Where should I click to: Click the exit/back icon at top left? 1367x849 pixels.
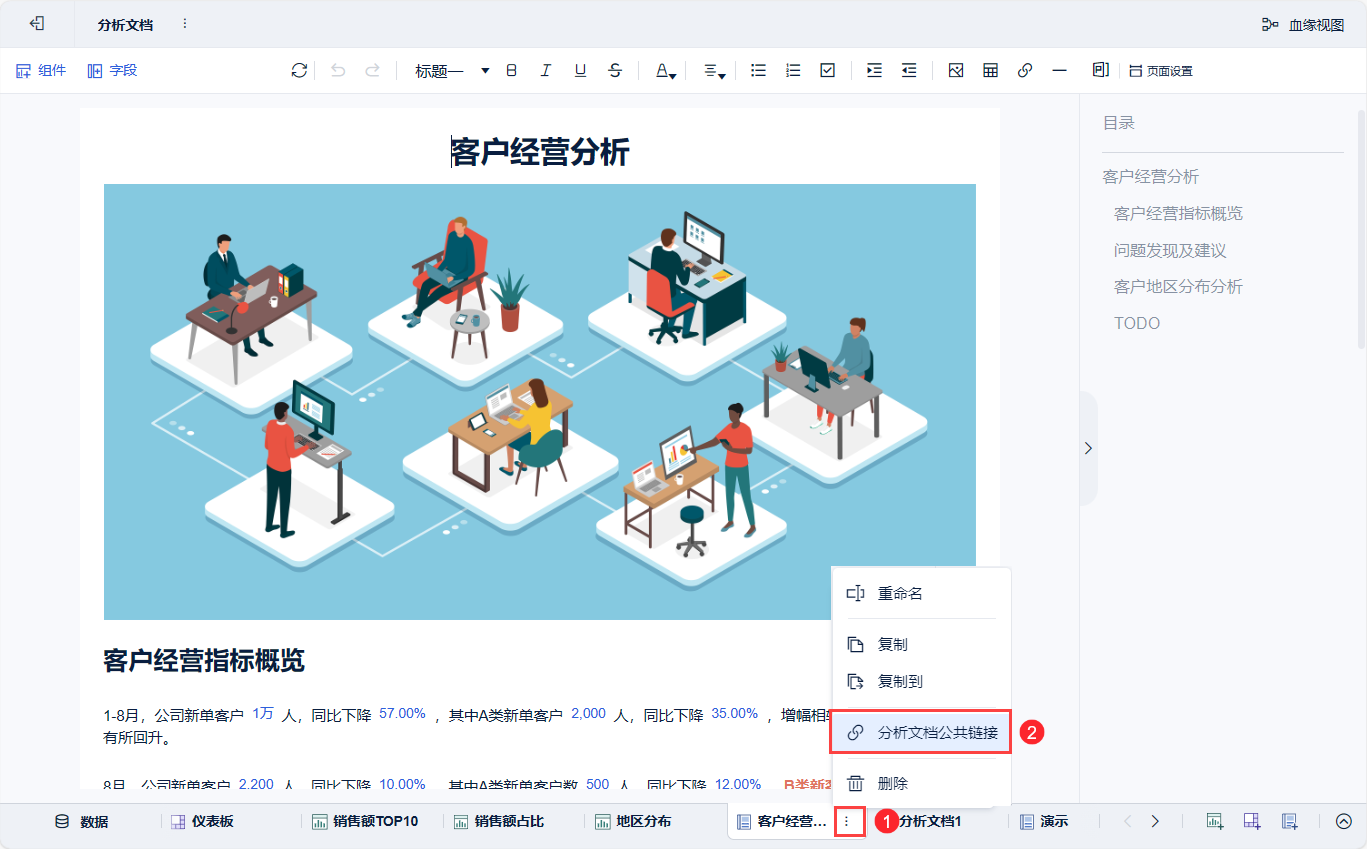[37, 23]
